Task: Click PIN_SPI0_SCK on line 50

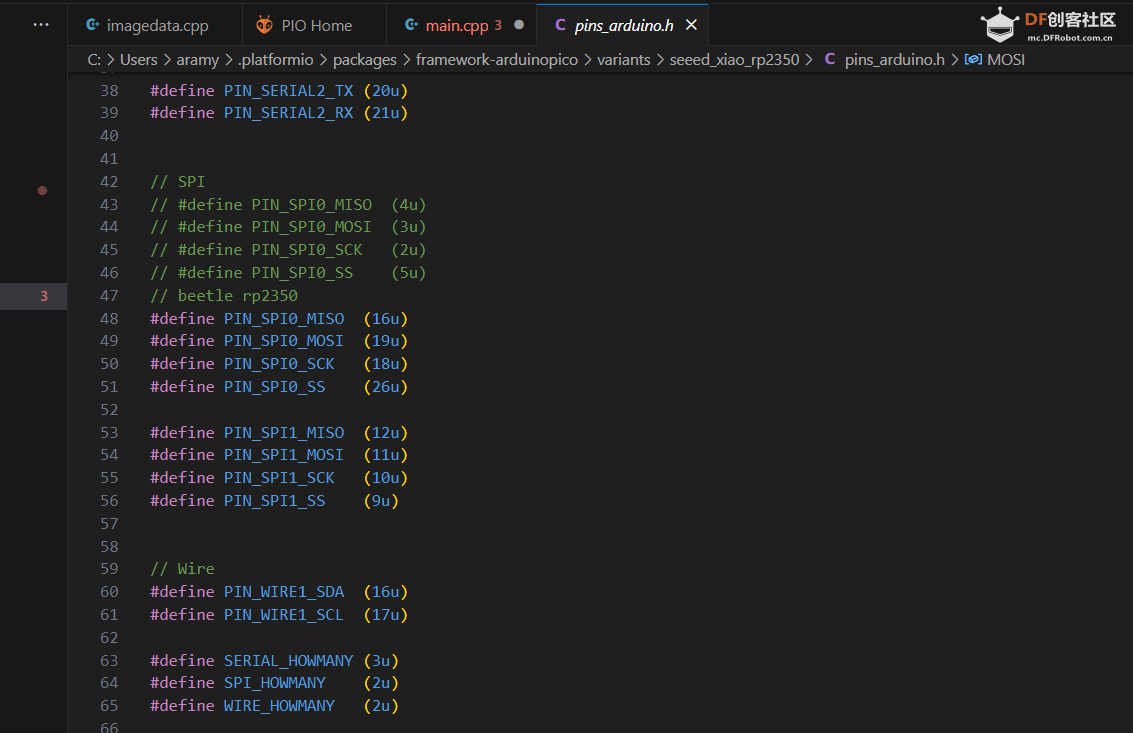Action: pyautogui.click(x=279, y=364)
